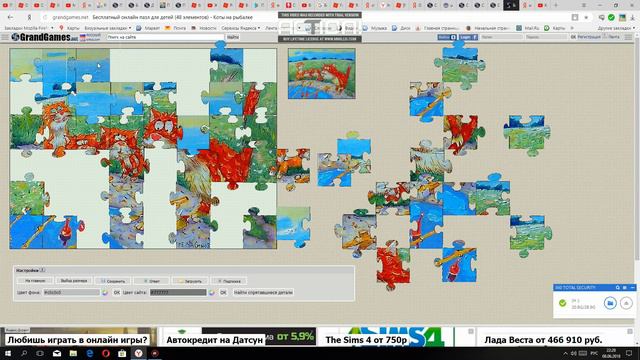Click the taskbar search magnifier icon
Screen dimensions: 640x360
24,353
